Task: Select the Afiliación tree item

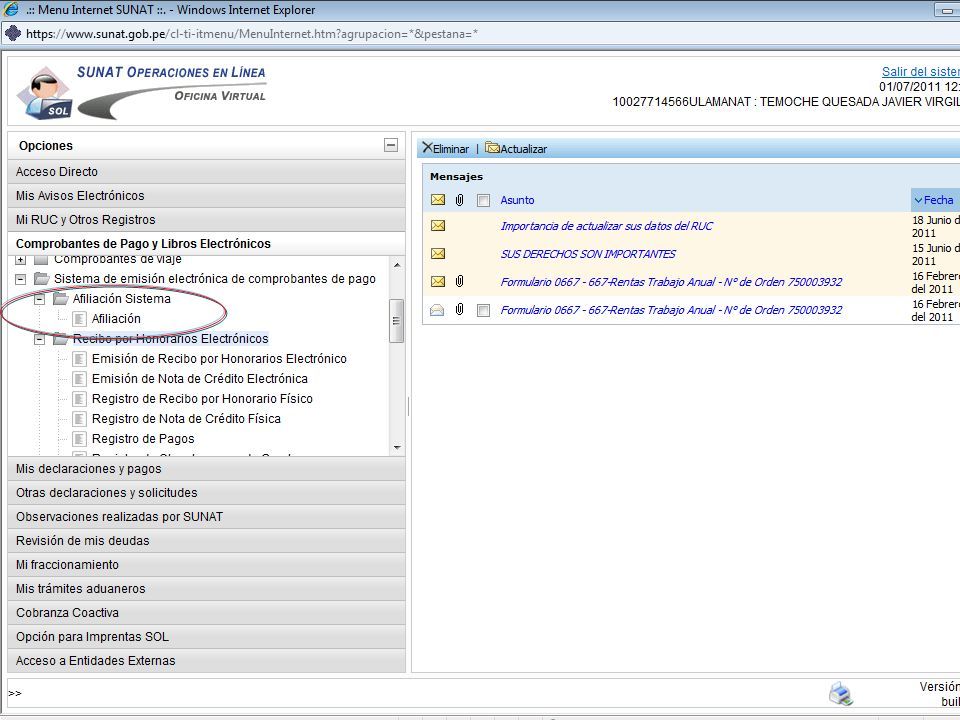Action: click(x=116, y=319)
